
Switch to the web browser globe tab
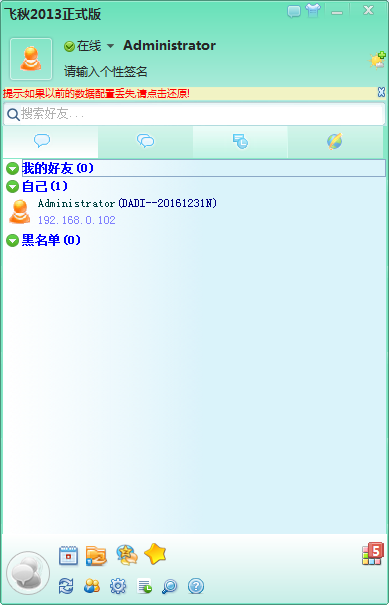pos(335,141)
